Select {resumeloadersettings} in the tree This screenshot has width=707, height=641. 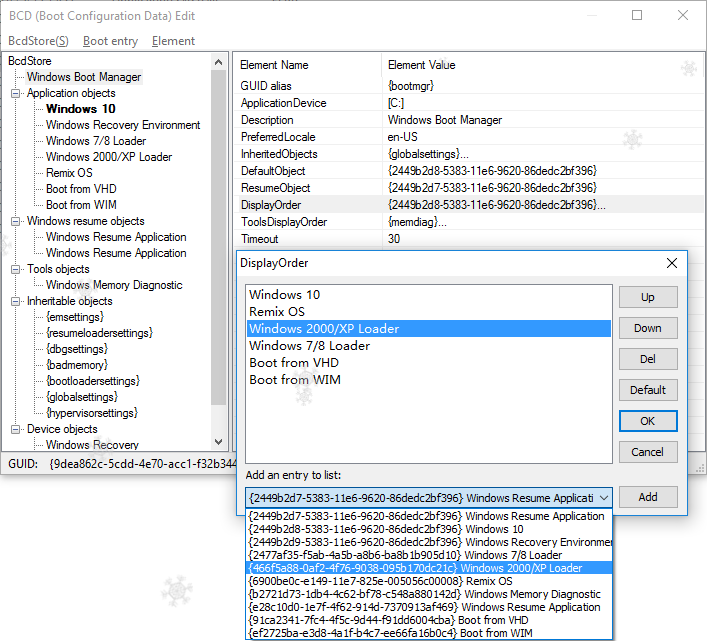100,333
